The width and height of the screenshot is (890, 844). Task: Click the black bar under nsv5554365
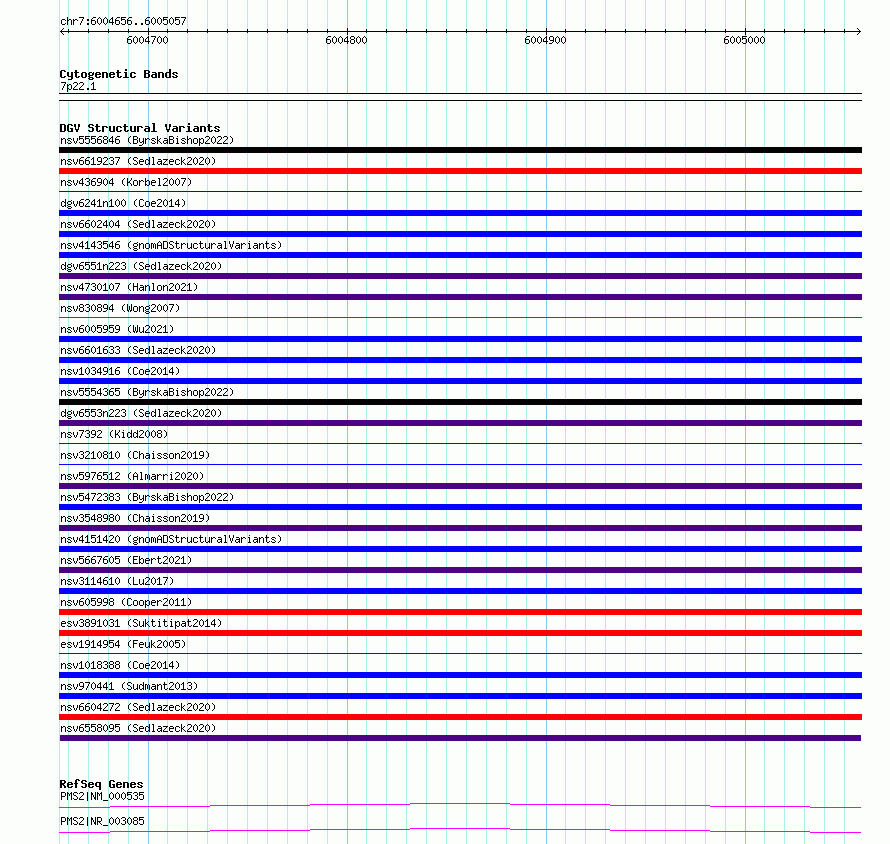460,402
